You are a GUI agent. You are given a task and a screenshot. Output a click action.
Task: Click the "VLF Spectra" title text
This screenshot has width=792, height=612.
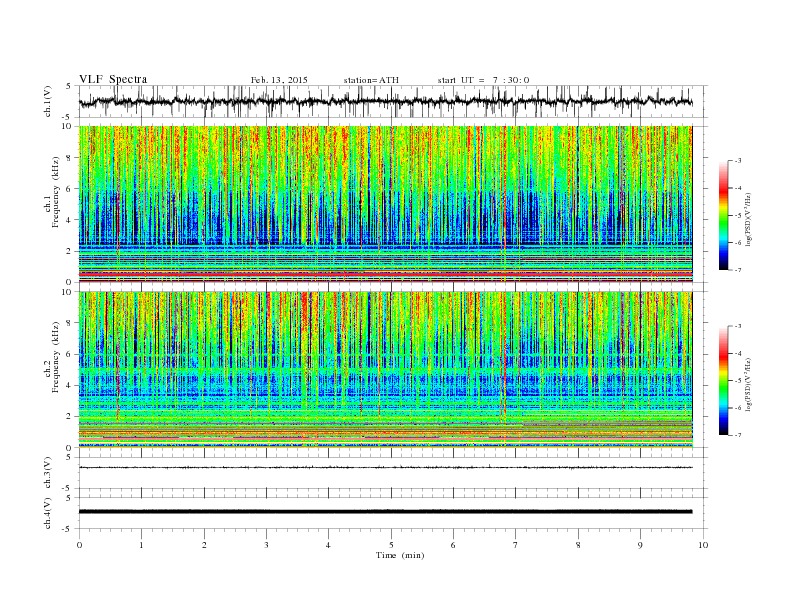[113, 79]
